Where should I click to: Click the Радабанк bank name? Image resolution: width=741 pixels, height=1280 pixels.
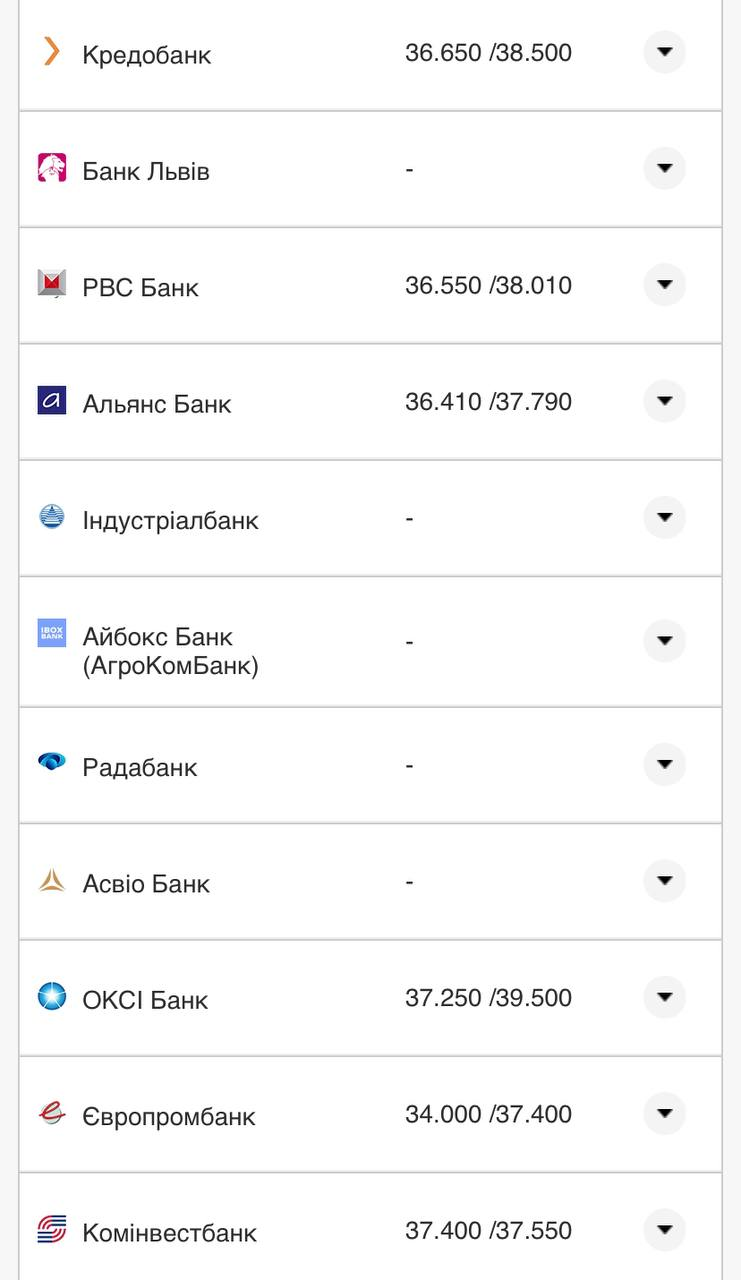tap(140, 767)
